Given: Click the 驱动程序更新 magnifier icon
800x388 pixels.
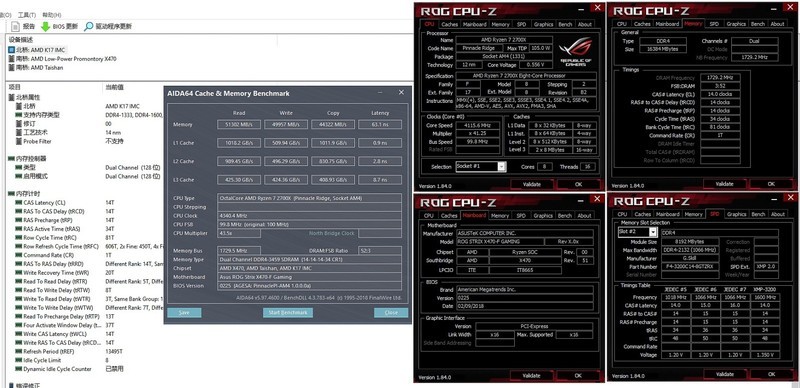Looking at the screenshot, I should coord(89,27).
